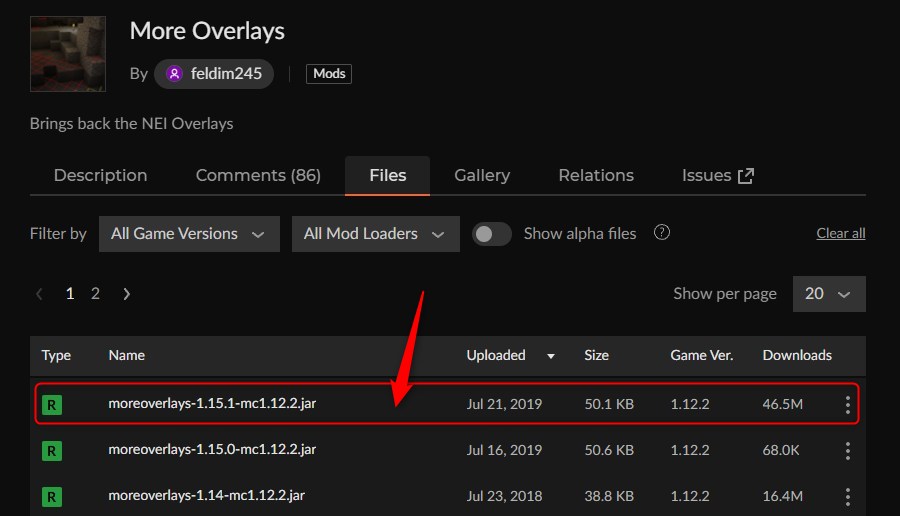
Task: Go to page 2 of files
Action: (95, 294)
